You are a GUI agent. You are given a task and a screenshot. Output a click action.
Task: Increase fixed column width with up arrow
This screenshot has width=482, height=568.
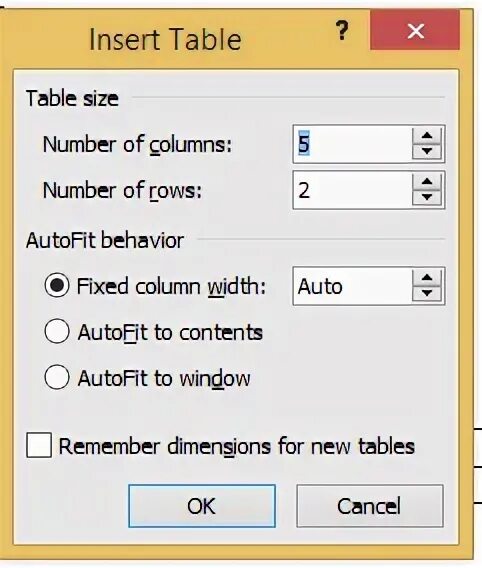[x=427, y=277]
